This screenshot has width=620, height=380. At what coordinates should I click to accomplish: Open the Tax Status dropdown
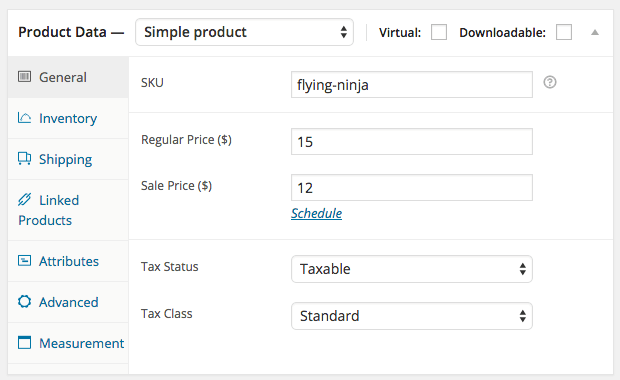(x=412, y=269)
